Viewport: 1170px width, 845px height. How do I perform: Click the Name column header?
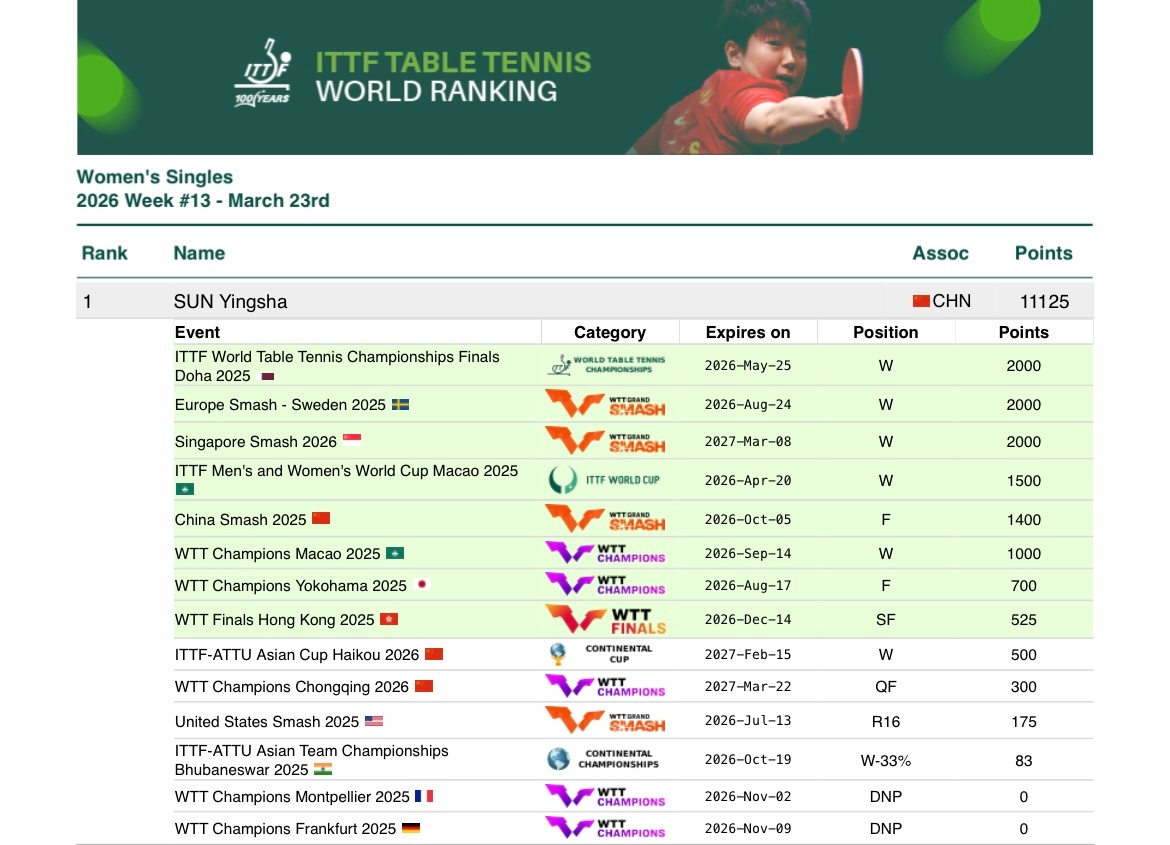(199, 253)
